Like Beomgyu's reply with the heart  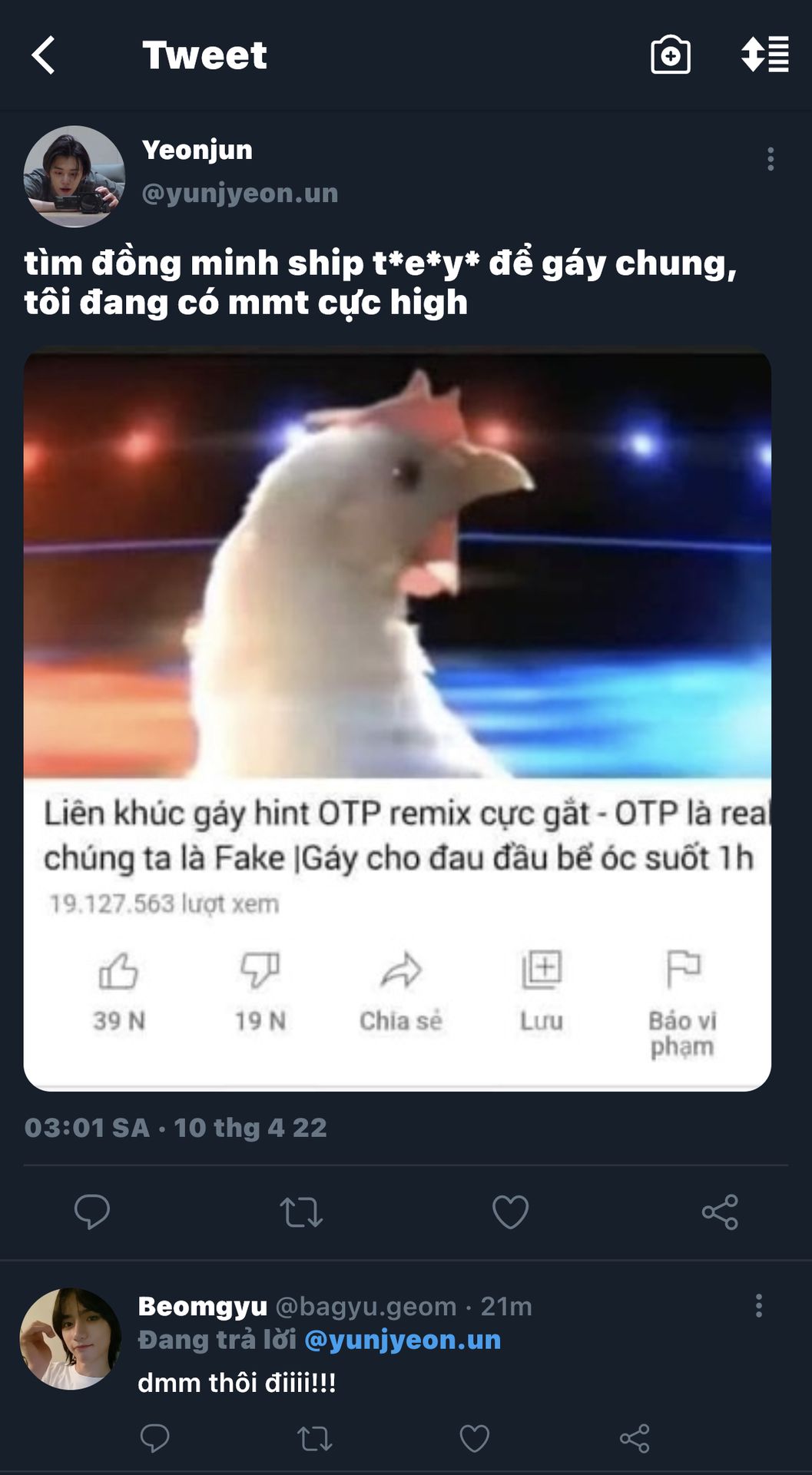click(x=474, y=1438)
